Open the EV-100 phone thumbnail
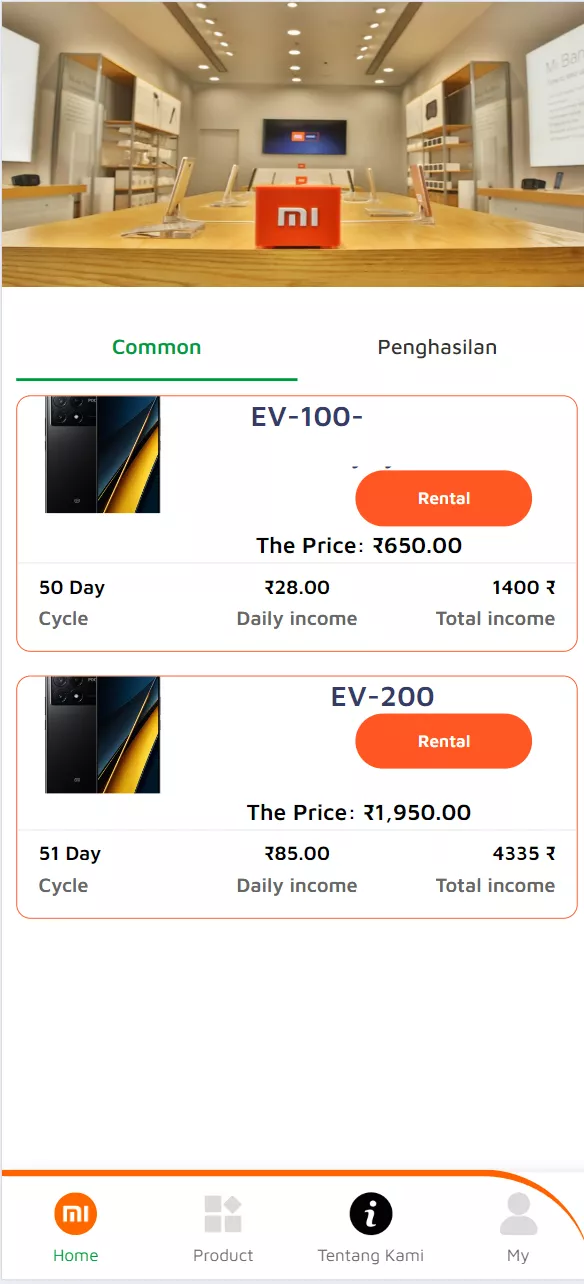 103,455
